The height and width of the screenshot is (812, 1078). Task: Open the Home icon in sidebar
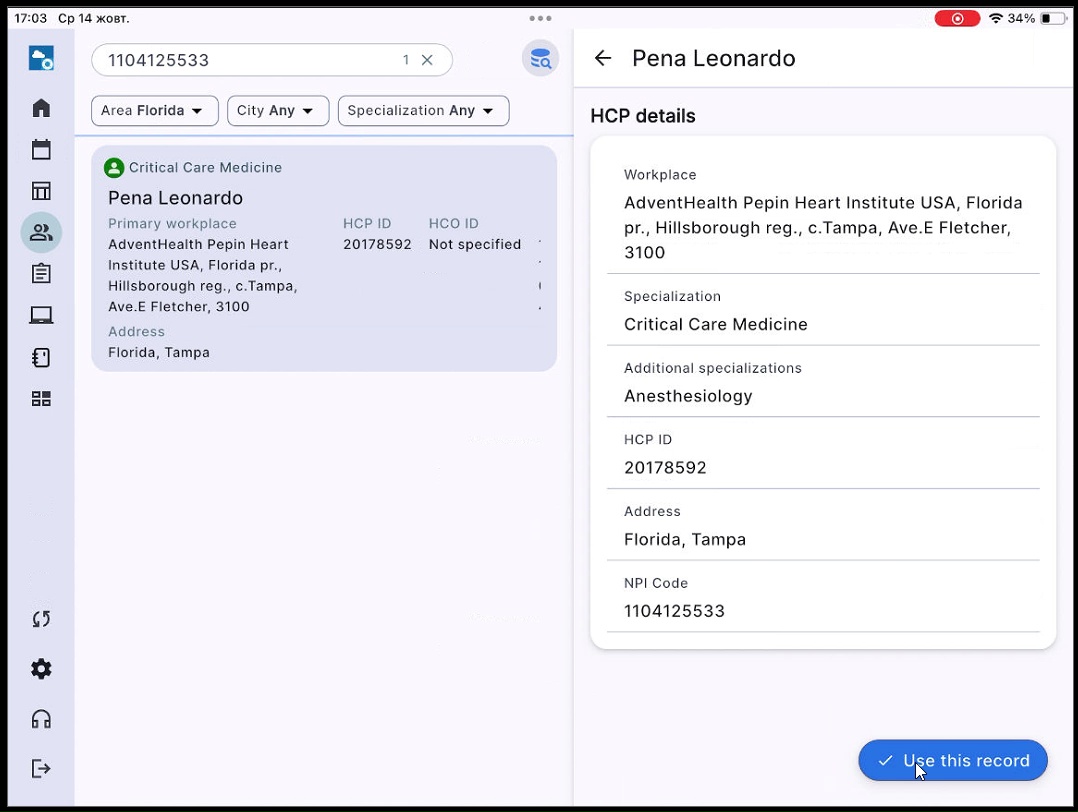(x=41, y=108)
